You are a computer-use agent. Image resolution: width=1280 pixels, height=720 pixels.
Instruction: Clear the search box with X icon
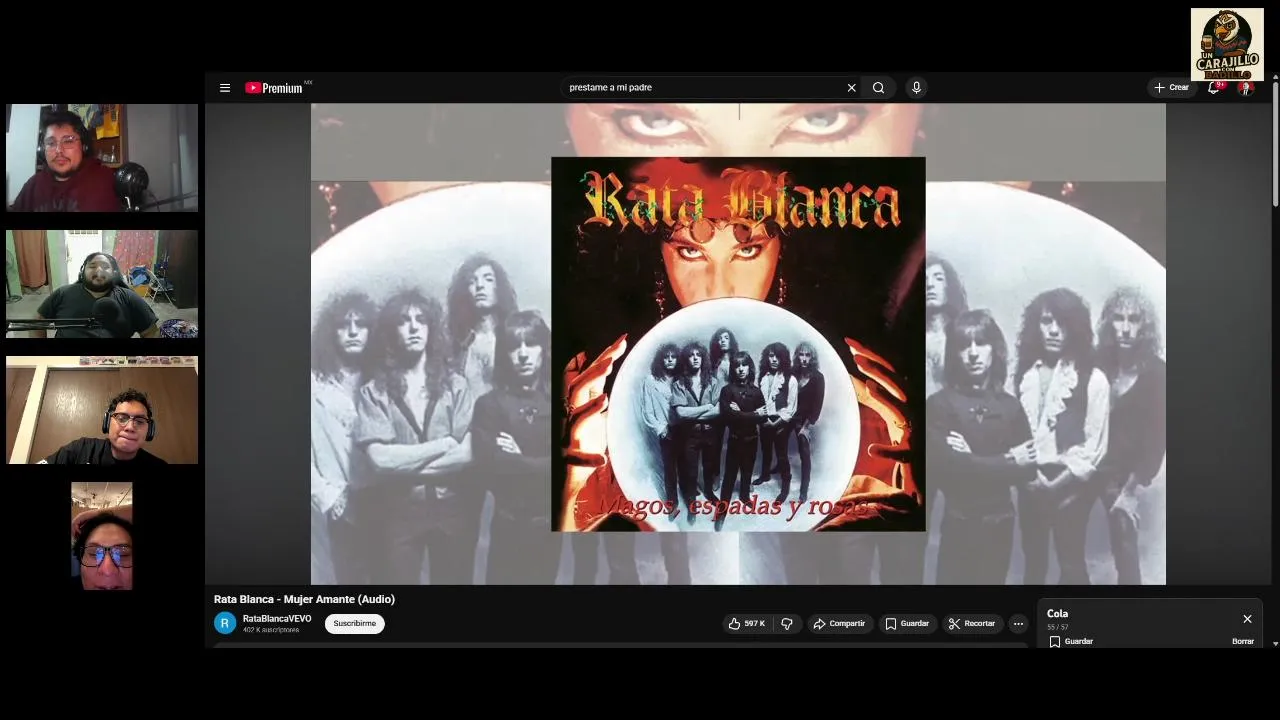tap(852, 88)
